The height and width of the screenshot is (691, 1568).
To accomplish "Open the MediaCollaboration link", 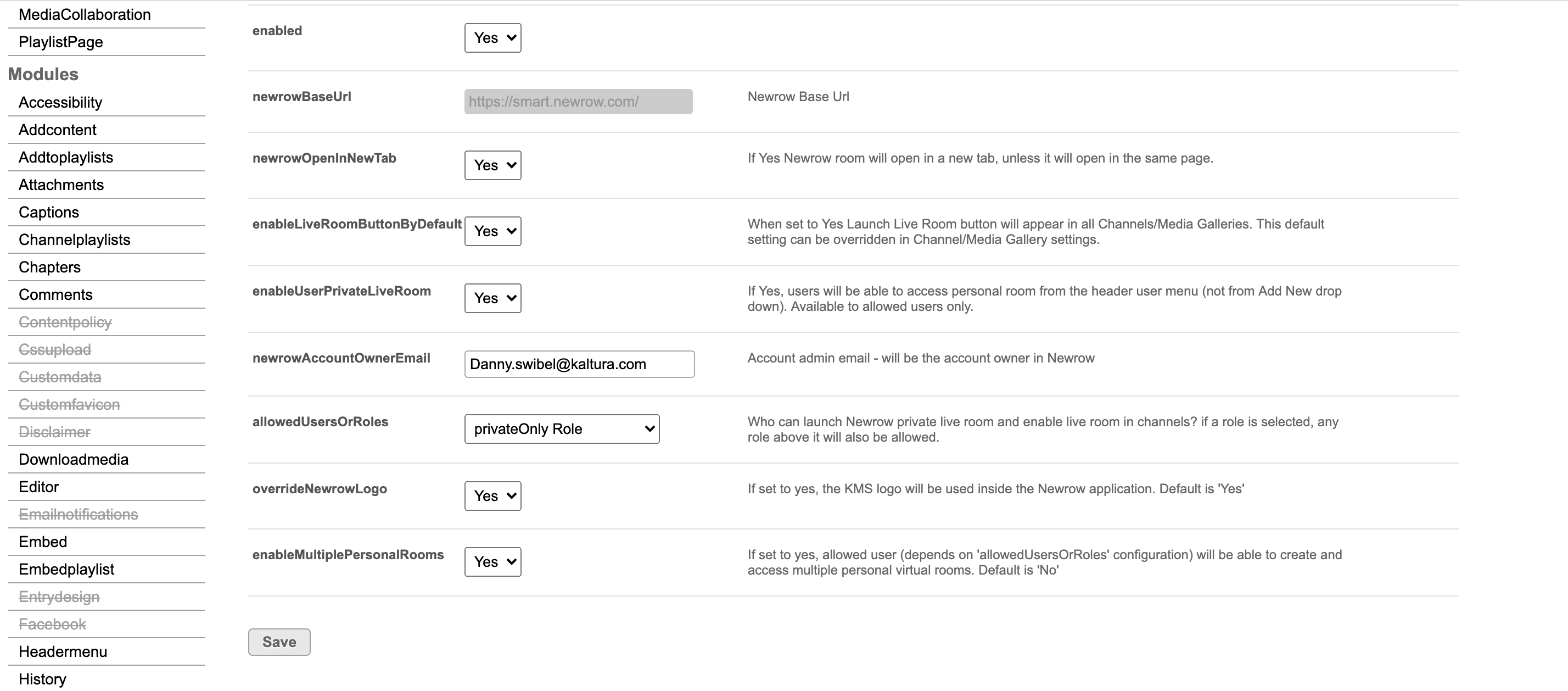I will click(85, 15).
